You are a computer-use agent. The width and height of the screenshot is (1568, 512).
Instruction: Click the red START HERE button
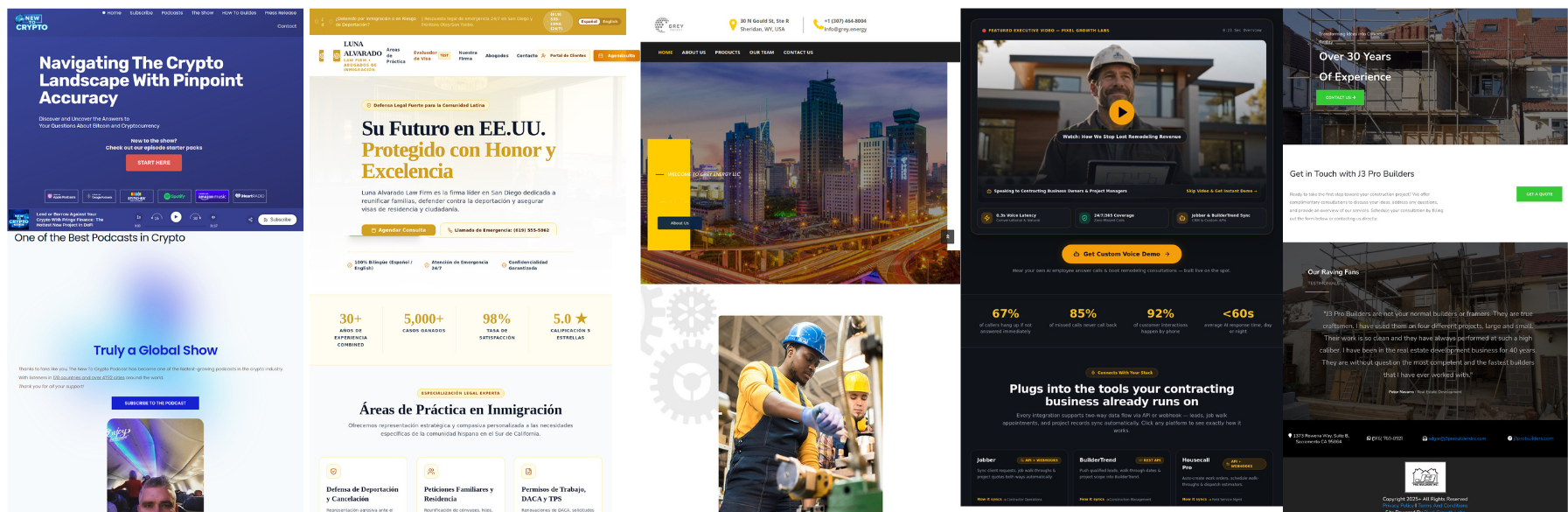point(154,163)
